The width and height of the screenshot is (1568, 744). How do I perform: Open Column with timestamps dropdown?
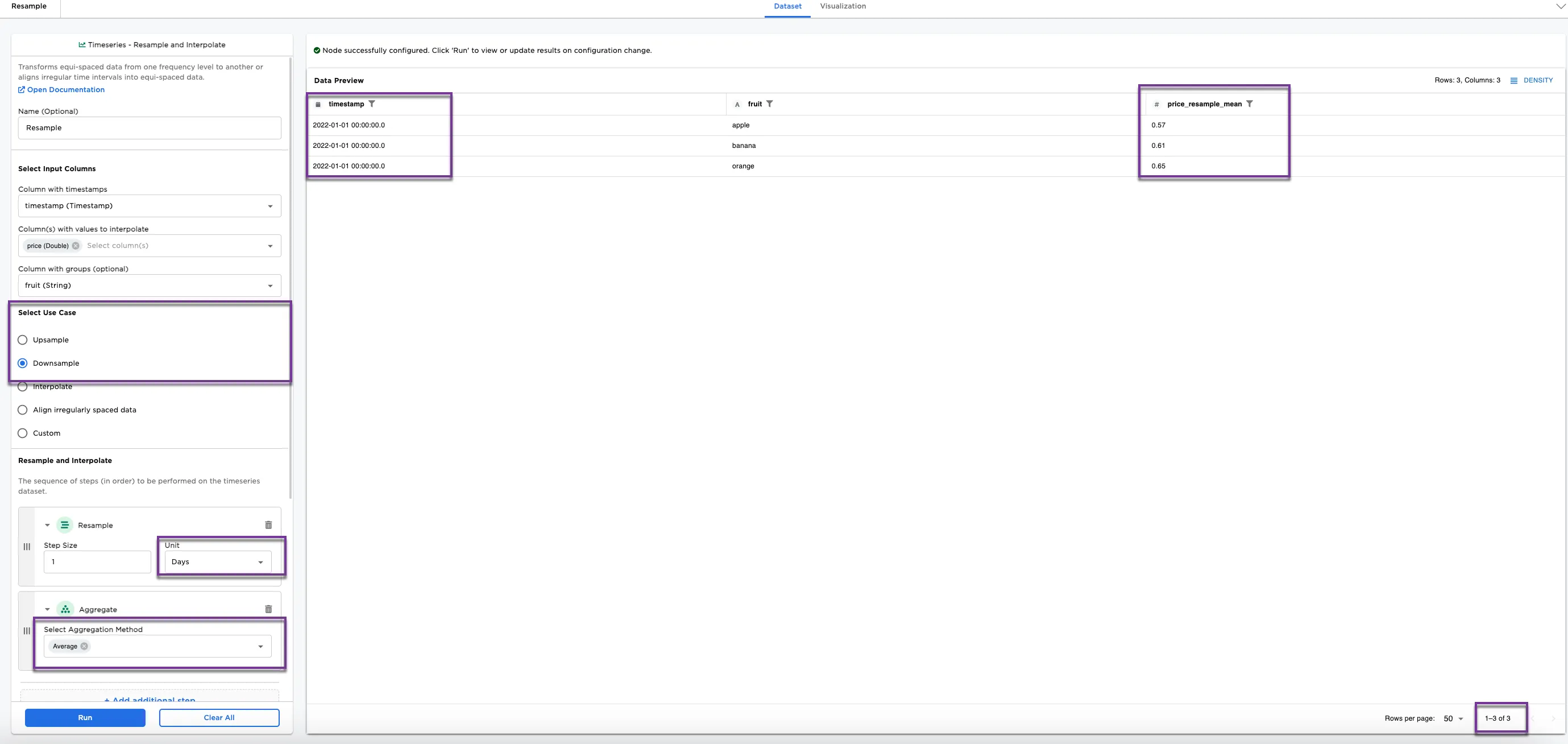[x=149, y=206]
